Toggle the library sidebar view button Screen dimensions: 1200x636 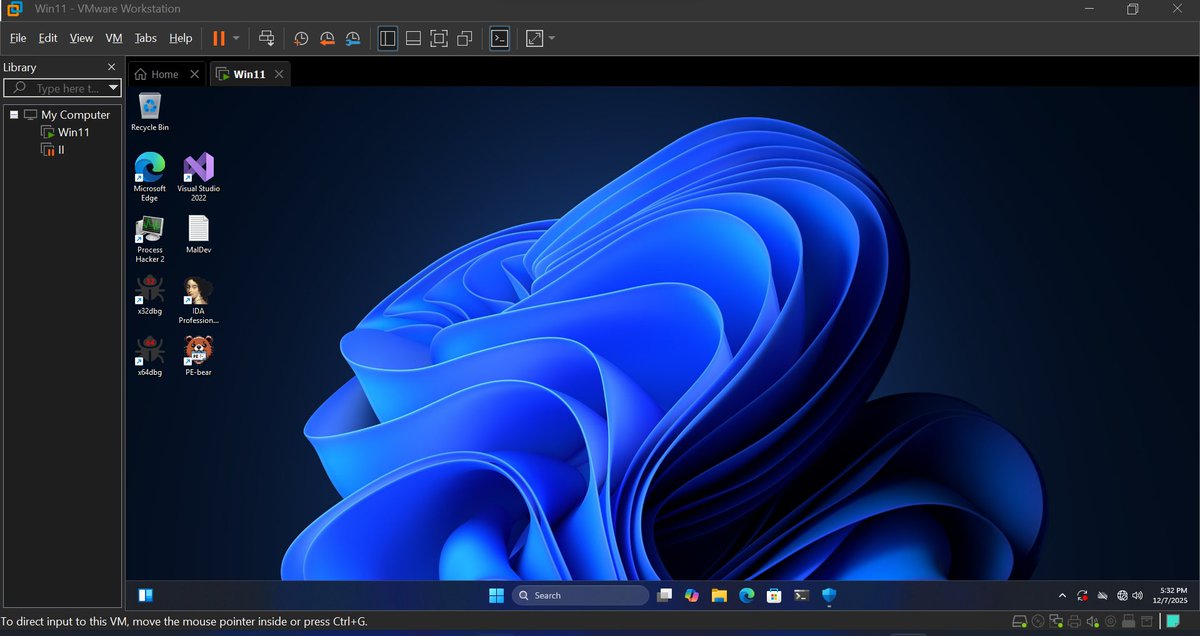[388, 38]
